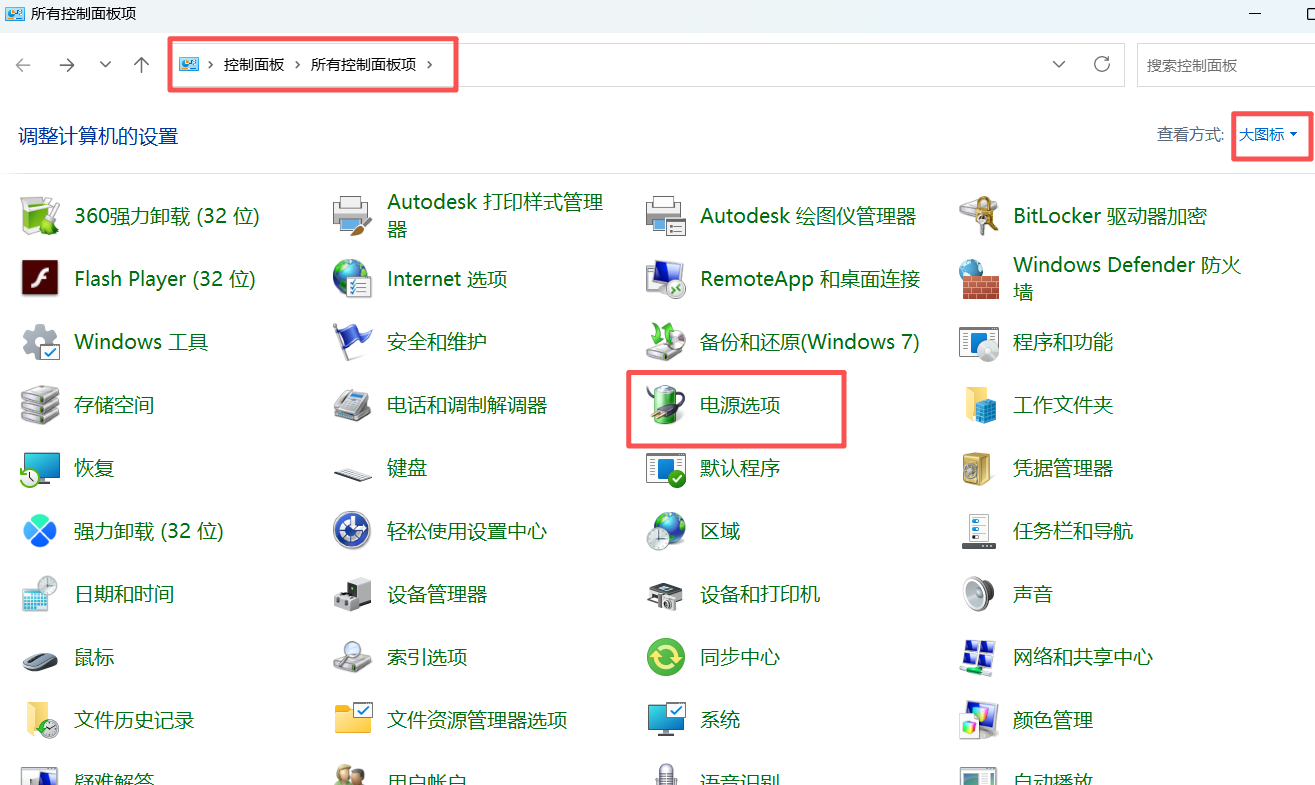
Task: Click the 设备管理器 icon
Action: pos(353,594)
